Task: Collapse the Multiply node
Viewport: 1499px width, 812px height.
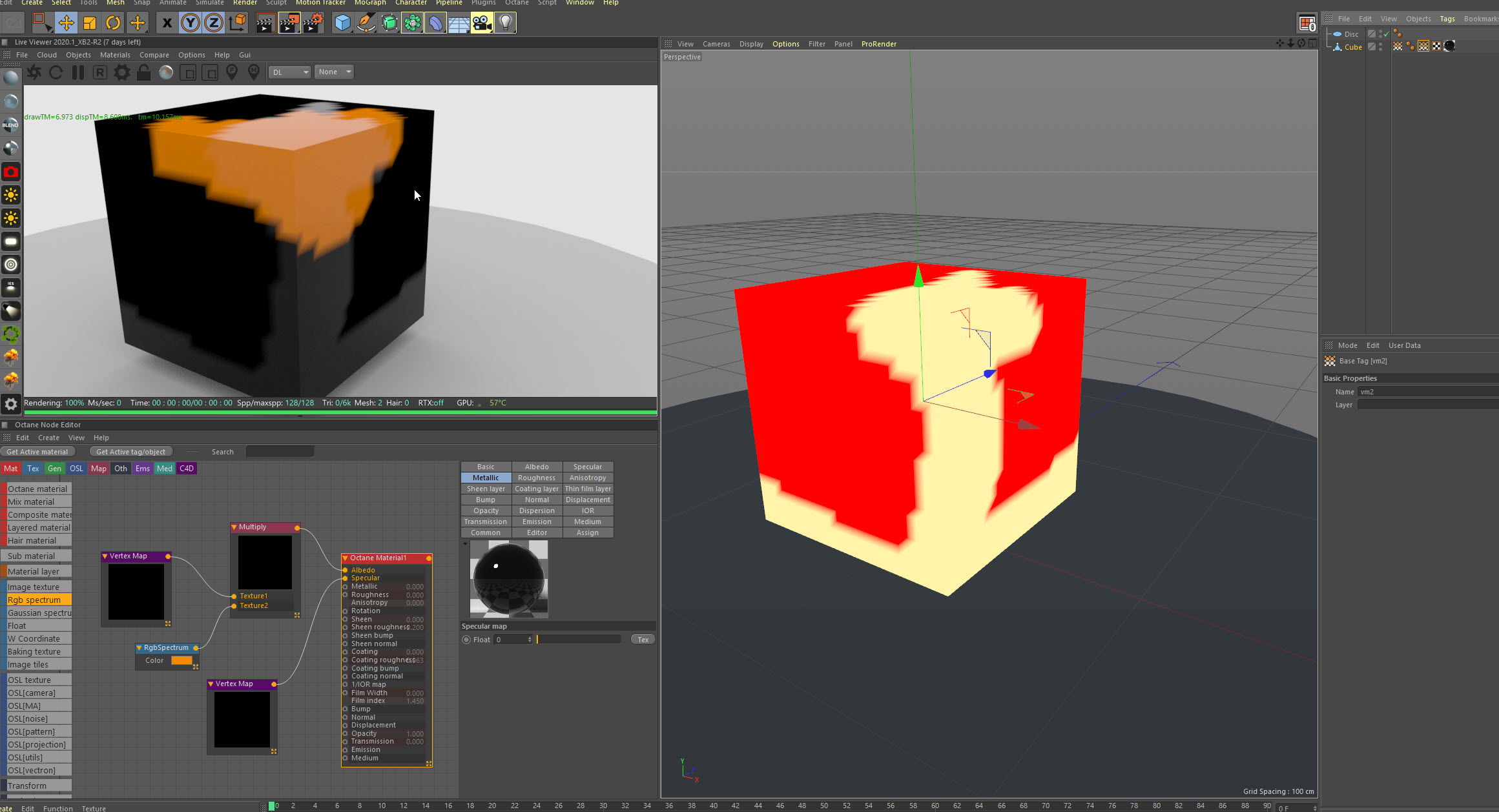Action: [234, 527]
